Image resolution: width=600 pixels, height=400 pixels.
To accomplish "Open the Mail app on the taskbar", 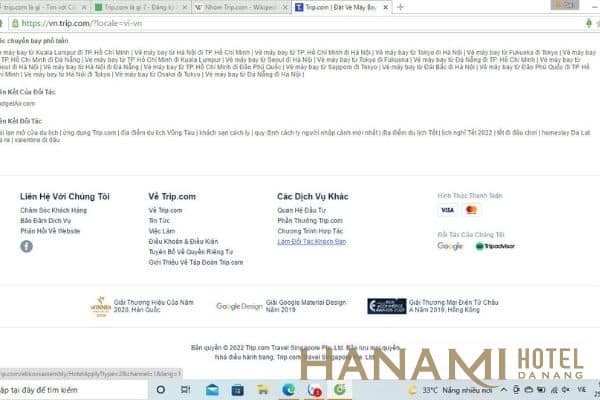I will tap(212, 390).
